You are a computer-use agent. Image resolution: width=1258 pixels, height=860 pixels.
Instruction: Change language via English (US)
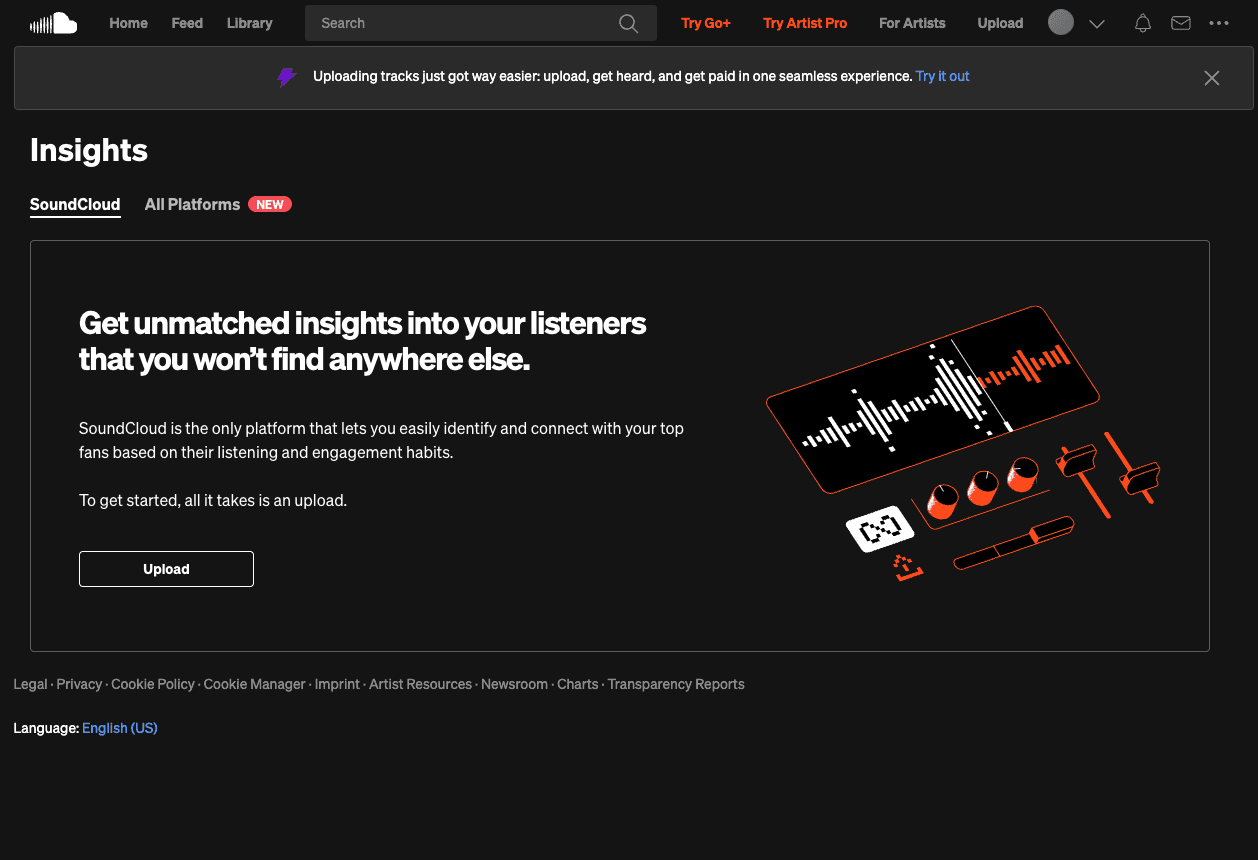(120, 728)
